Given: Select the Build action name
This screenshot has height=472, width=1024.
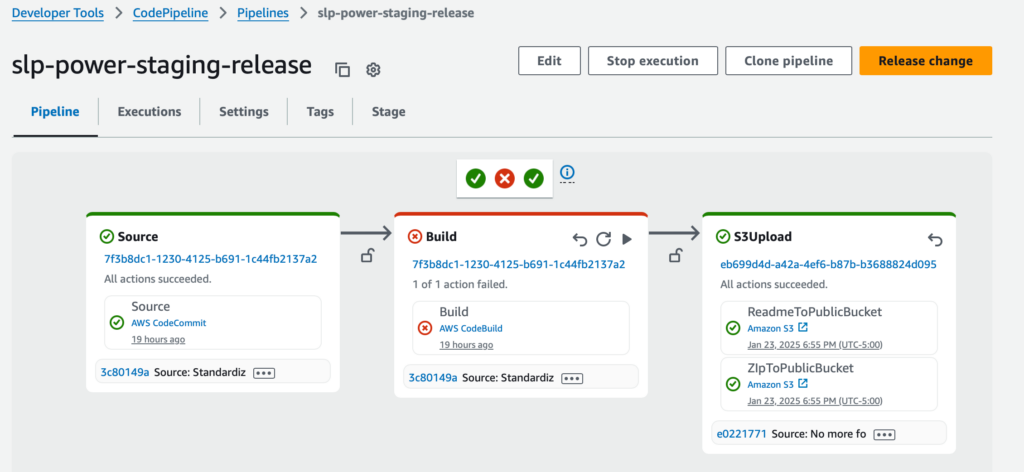Looking at the screenshot, I should click(x=454, y=311).
